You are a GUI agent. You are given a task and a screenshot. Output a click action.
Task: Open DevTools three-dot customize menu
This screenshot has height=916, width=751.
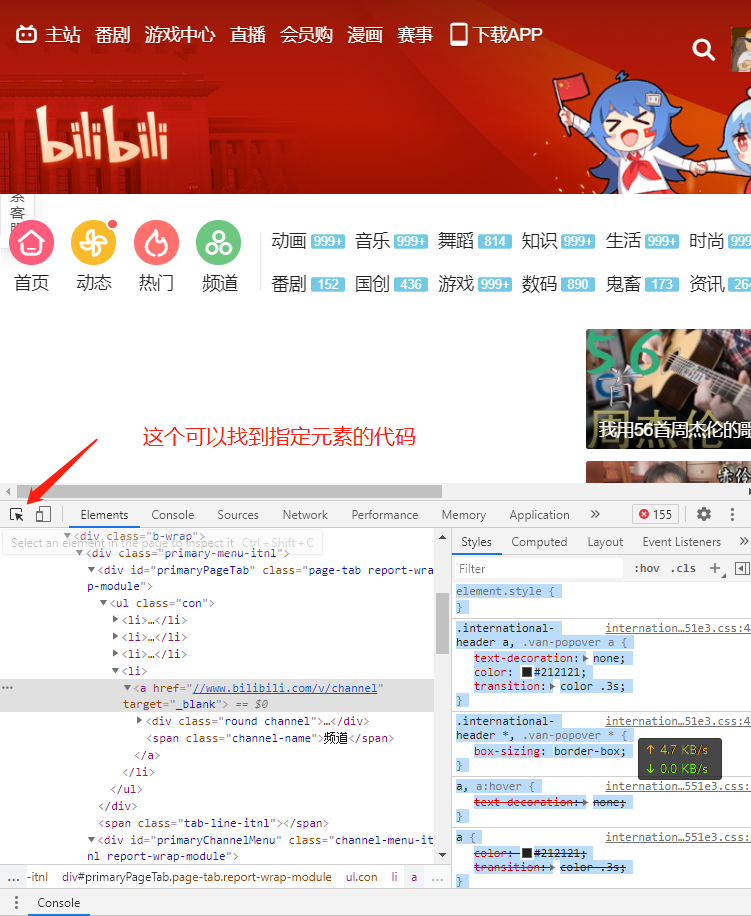pyautogui.click(x=732, y=514)
